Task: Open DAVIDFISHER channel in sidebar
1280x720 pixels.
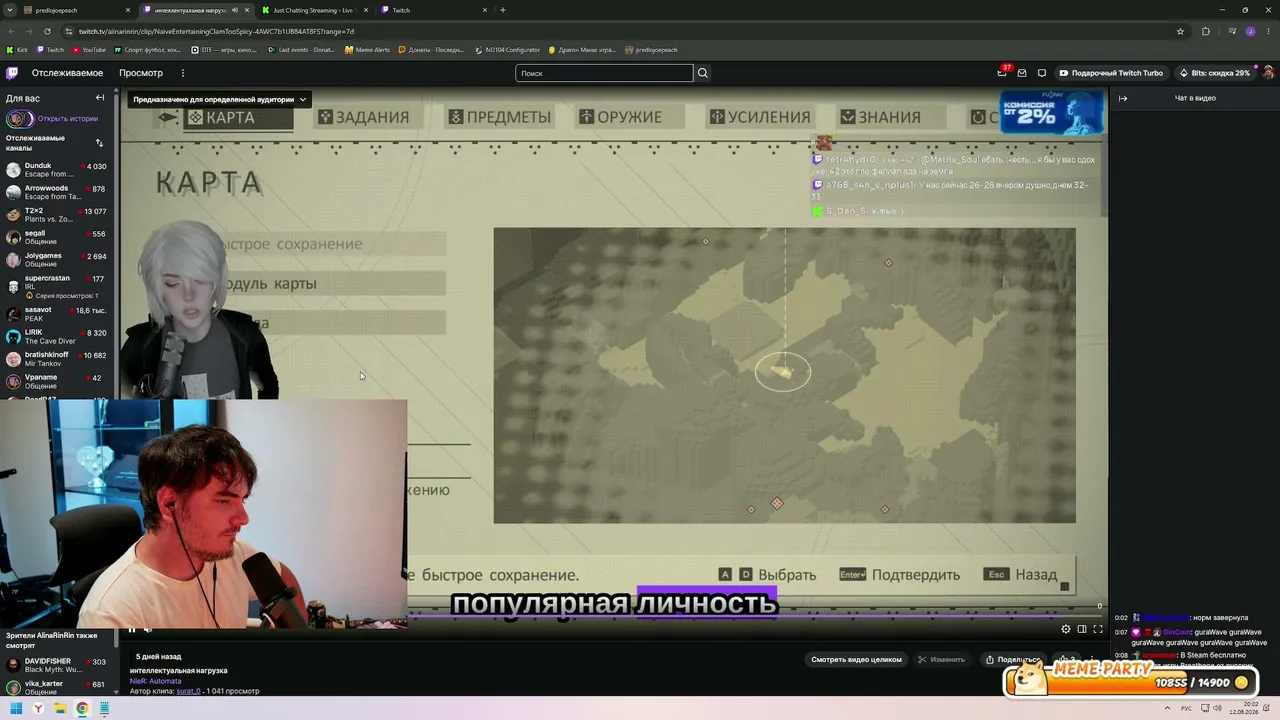Action: [56, 665]
